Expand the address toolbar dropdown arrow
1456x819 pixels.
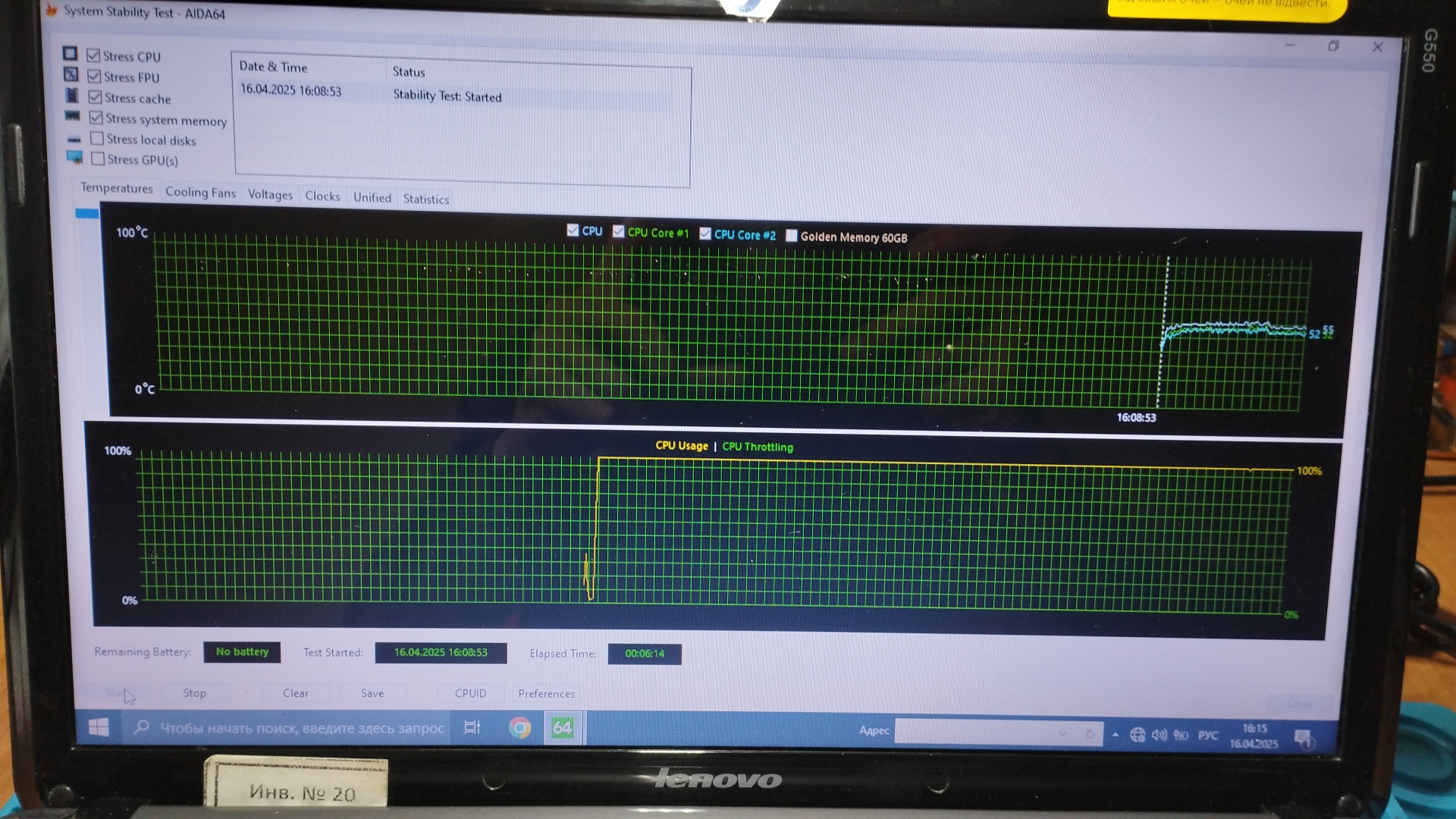click(1062, 733)
